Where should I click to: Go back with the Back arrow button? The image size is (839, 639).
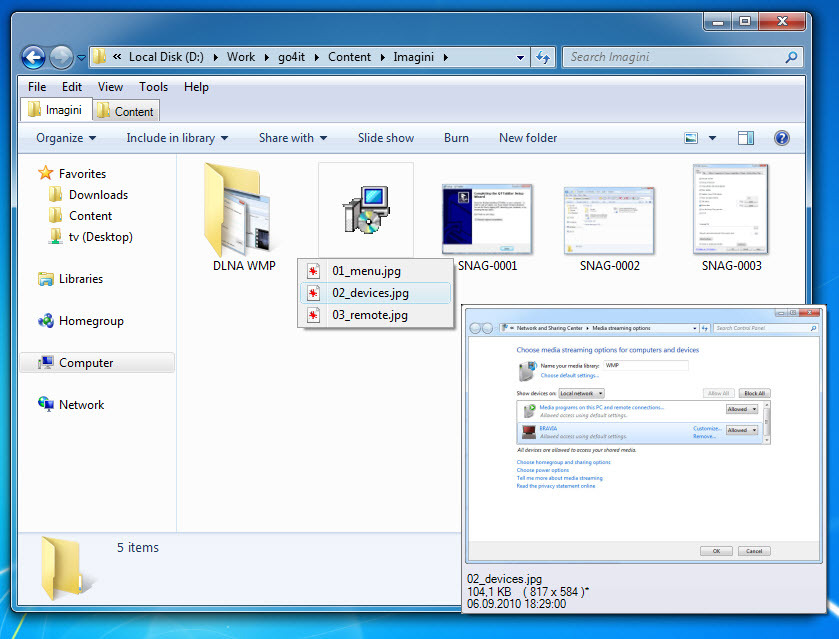tap(33, 57)
